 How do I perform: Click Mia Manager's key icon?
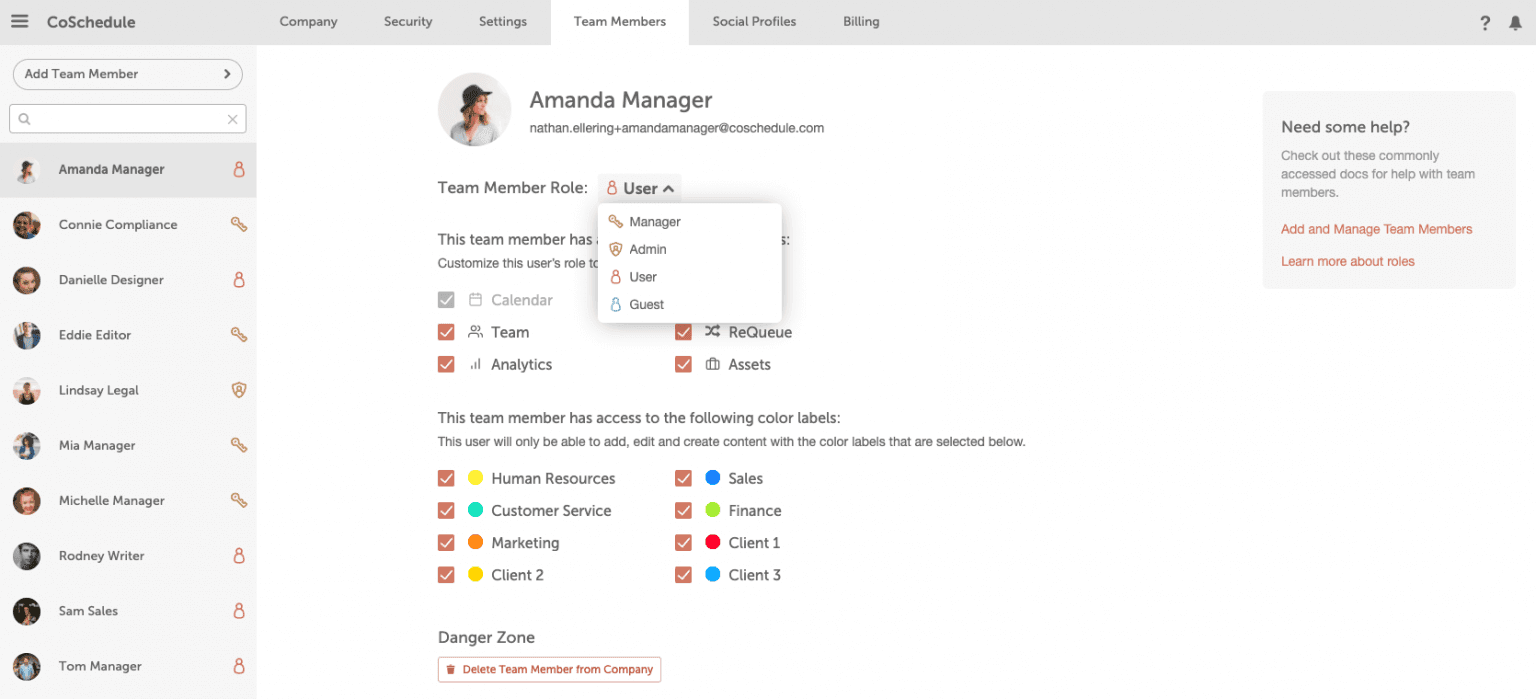click(x=239, y=445)
